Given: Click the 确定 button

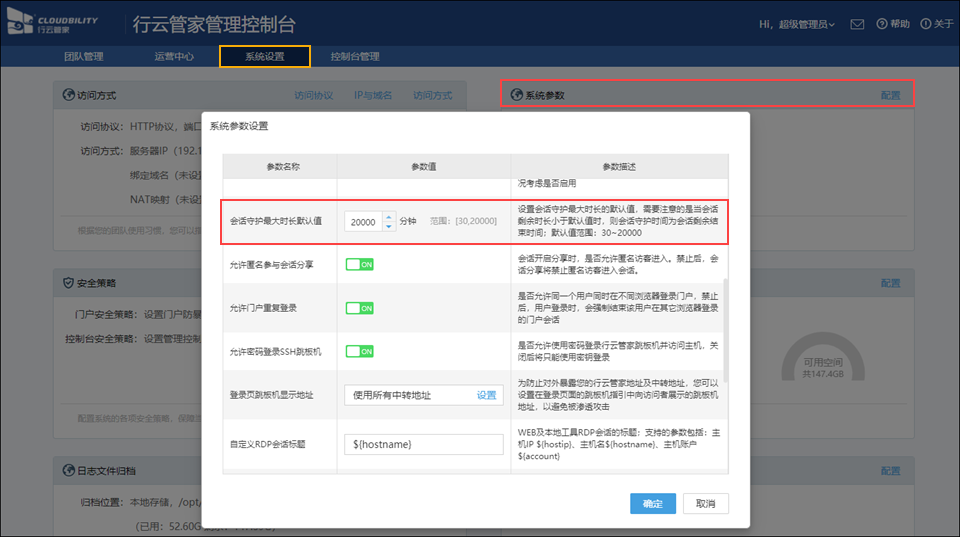Looking at the screenshot, I should pyautogui.click(x=653, y=504).
